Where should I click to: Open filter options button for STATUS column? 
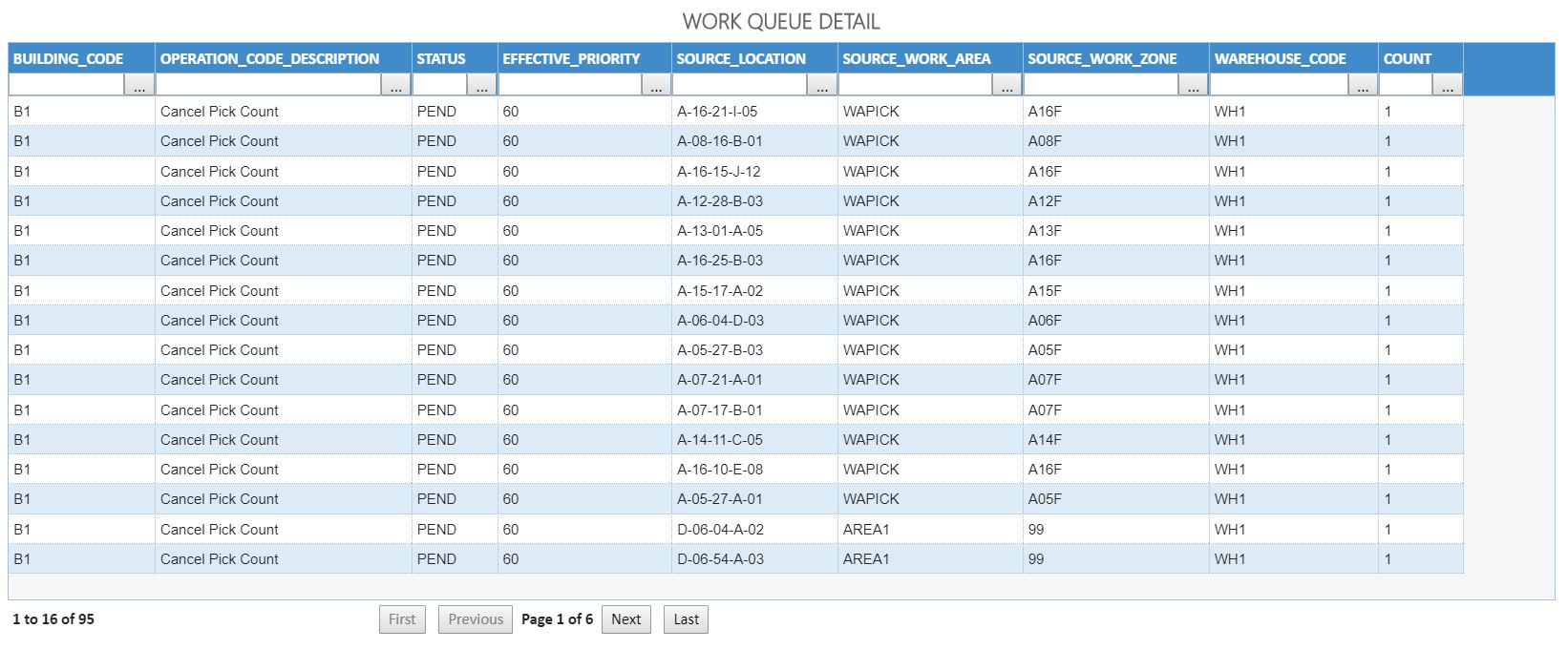click(482, 86)
